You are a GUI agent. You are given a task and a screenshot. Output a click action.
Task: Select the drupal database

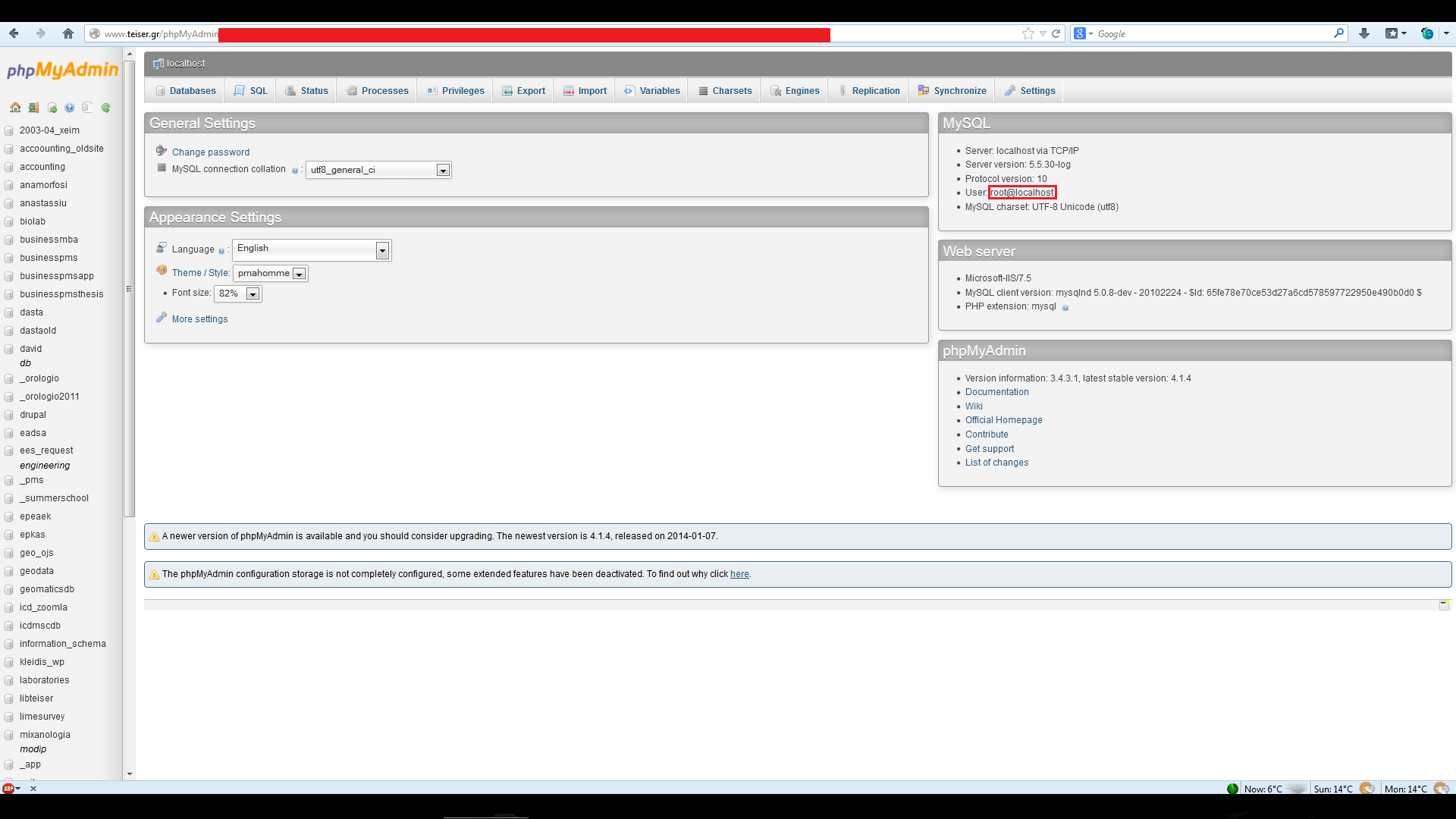pyautogui.click(x=33, y=415)
